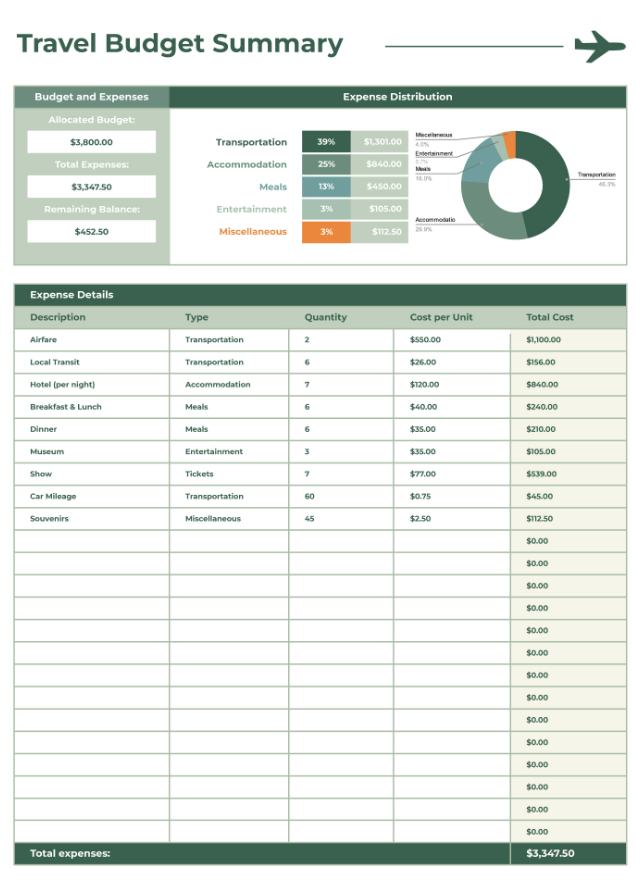Select the Car Mileage cell
The image size is (636, 887).
(92, 496)
